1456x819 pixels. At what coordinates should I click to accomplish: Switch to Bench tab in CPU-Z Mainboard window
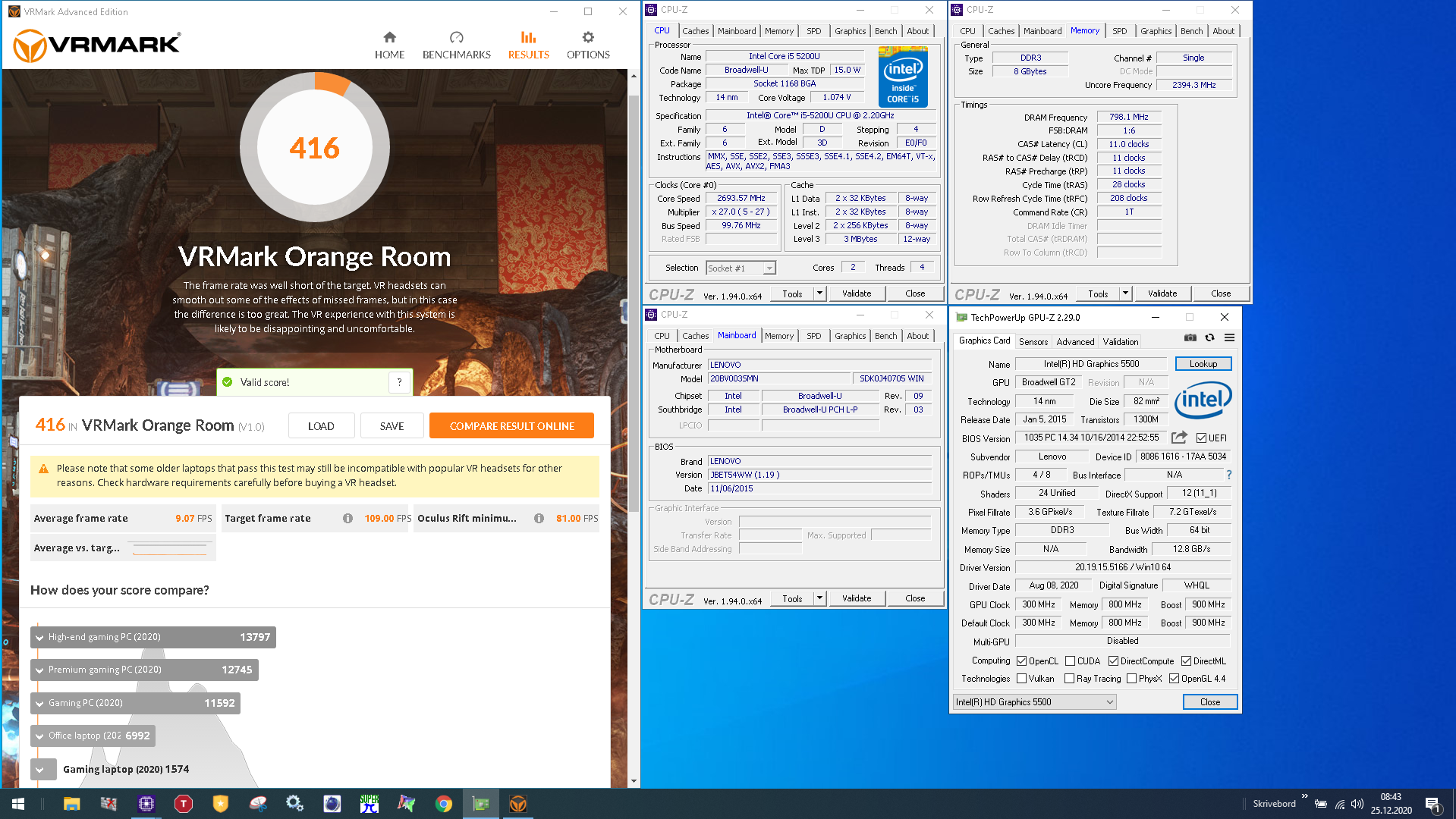tap(885, 336)
